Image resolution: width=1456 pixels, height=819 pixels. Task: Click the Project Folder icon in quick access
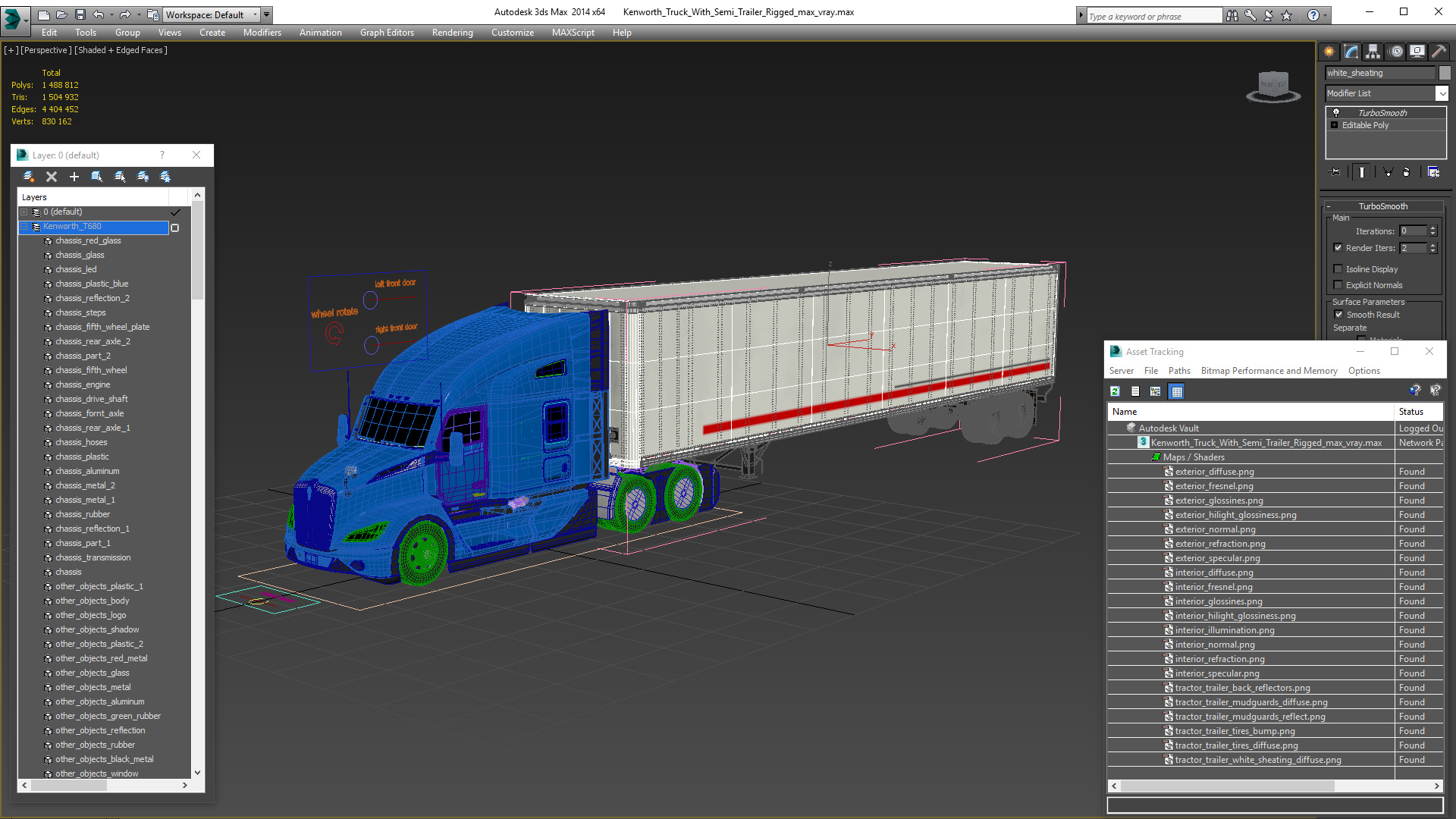point(153,14)
